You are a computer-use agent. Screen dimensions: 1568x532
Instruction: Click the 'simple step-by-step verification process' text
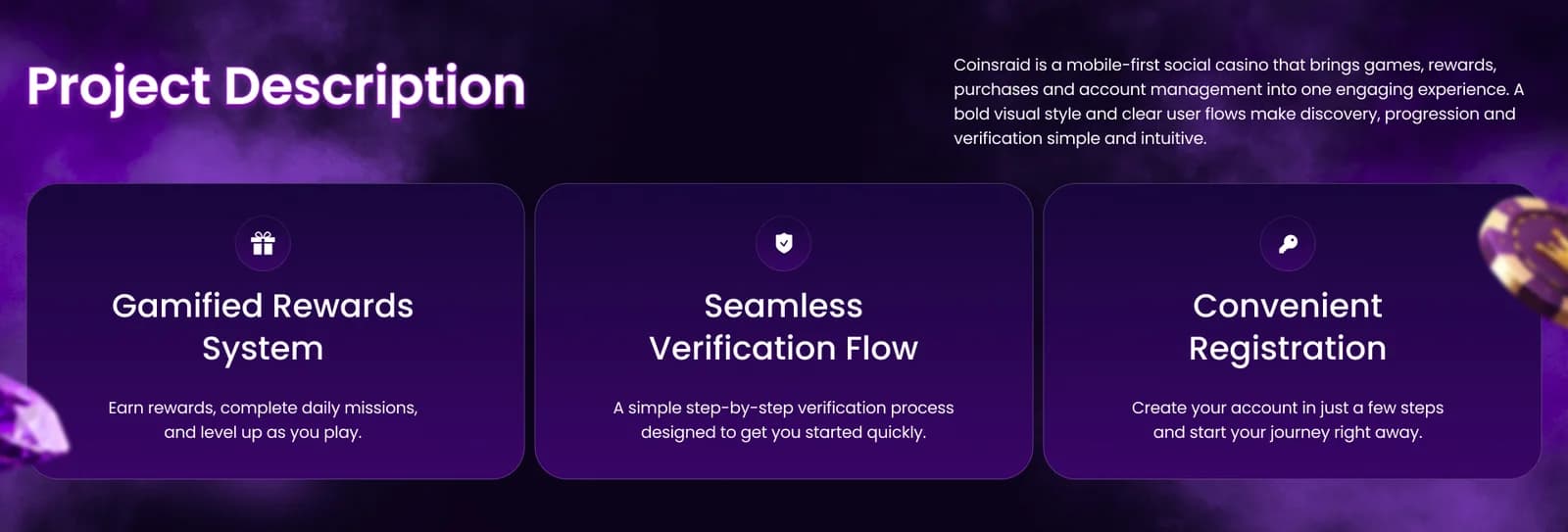click(x=791, y=408)
